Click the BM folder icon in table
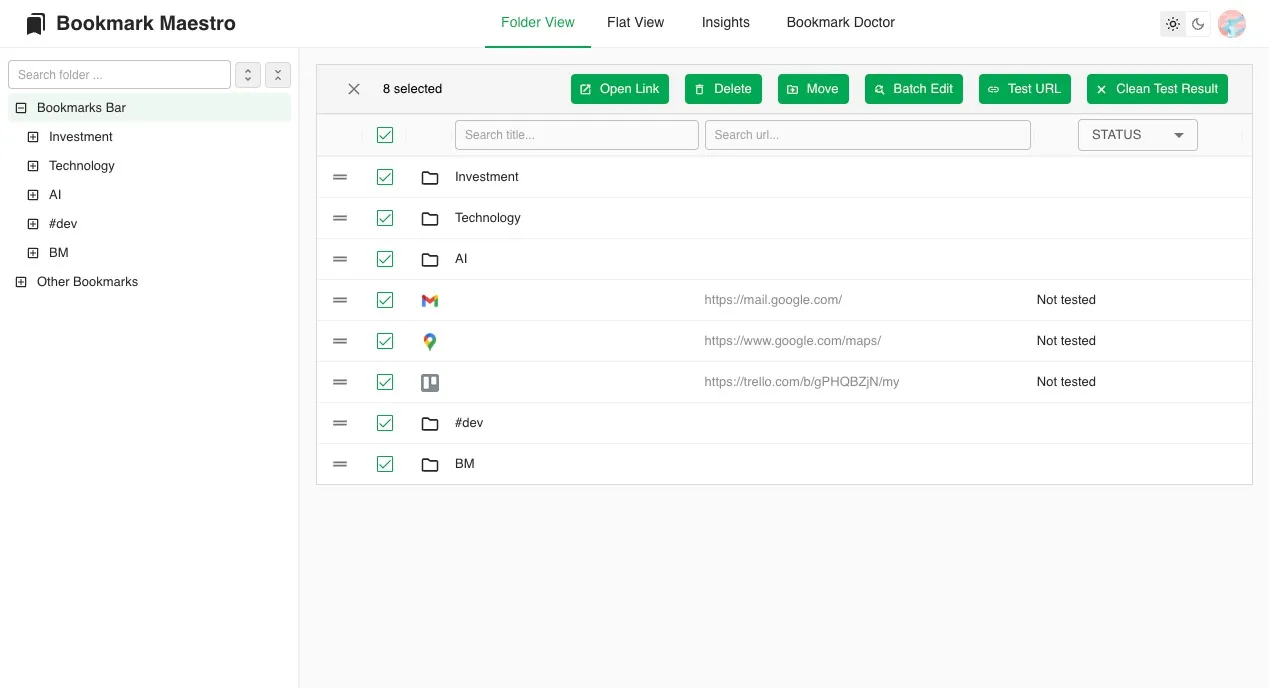This screenshot has height=688, width=1269. 430,465
